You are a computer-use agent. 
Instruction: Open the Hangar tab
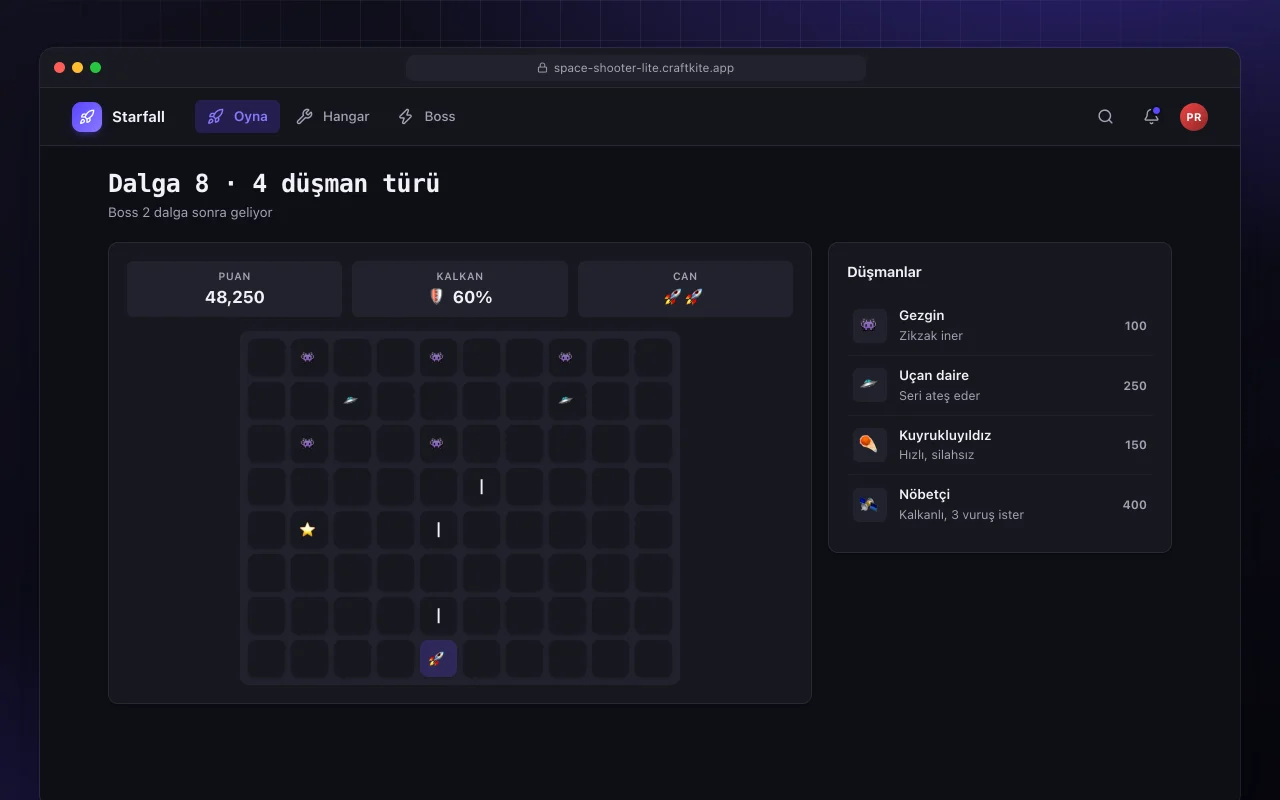tap(333, 117)
